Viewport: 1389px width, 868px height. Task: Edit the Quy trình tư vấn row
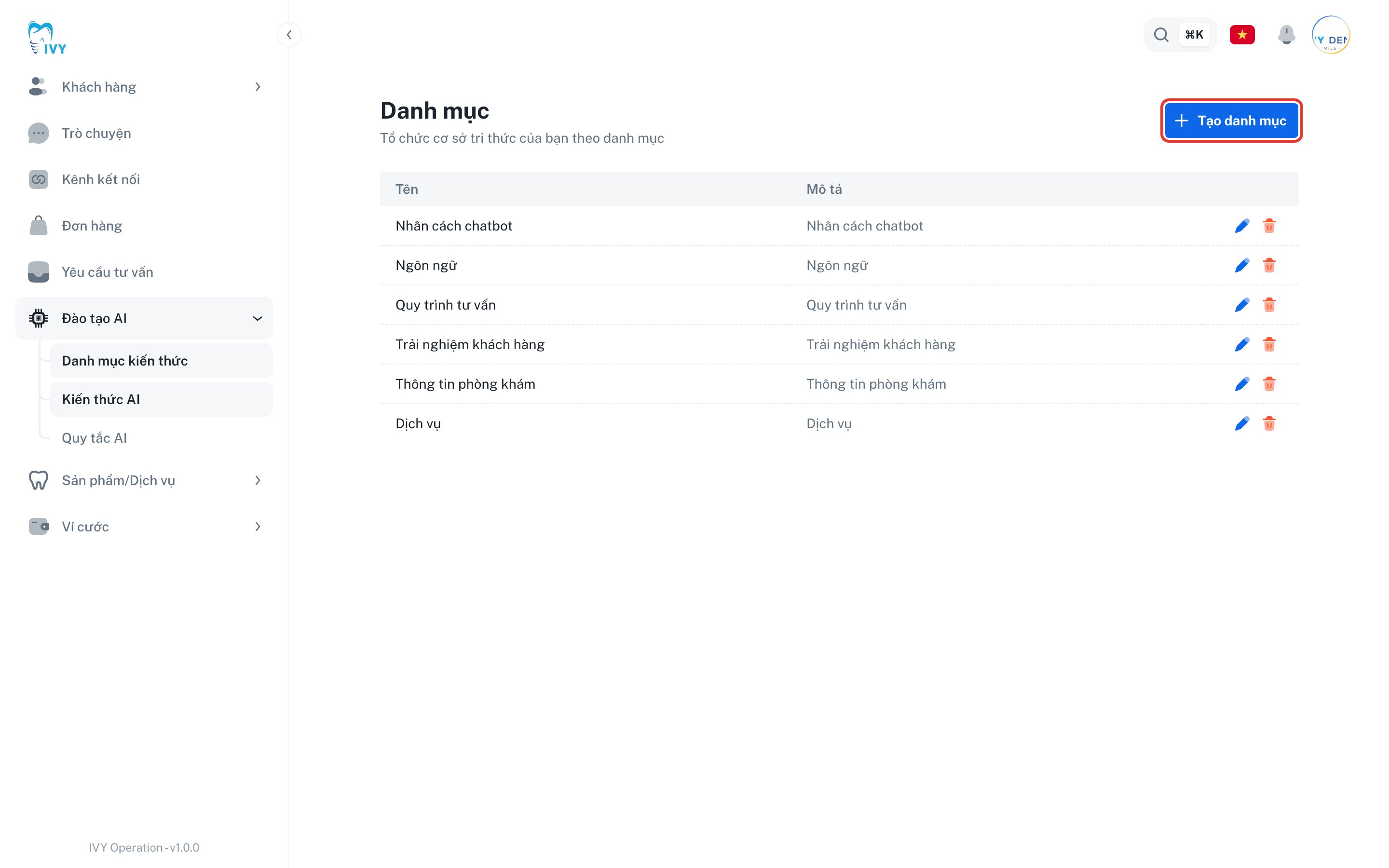point(1241,305)
